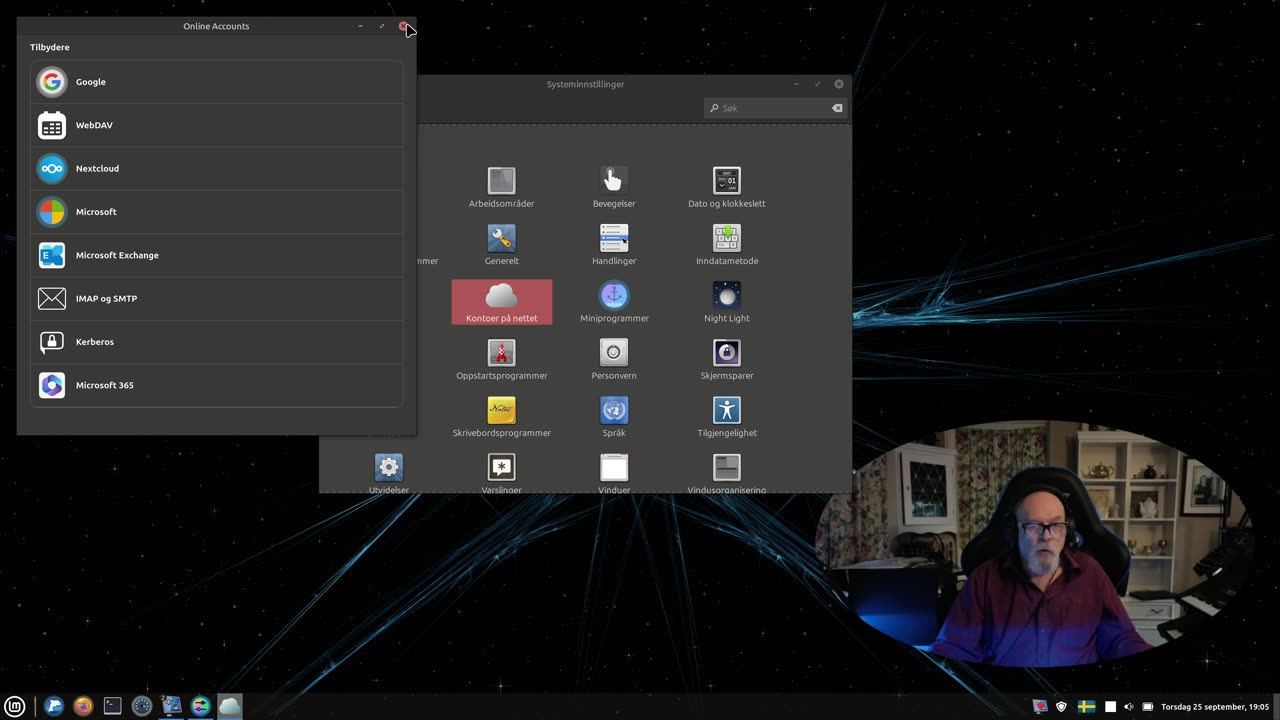The height and width of the screenshot is (720, 1280).
Task: Open Skjermsparer settings
Action: tap(727, 360)
